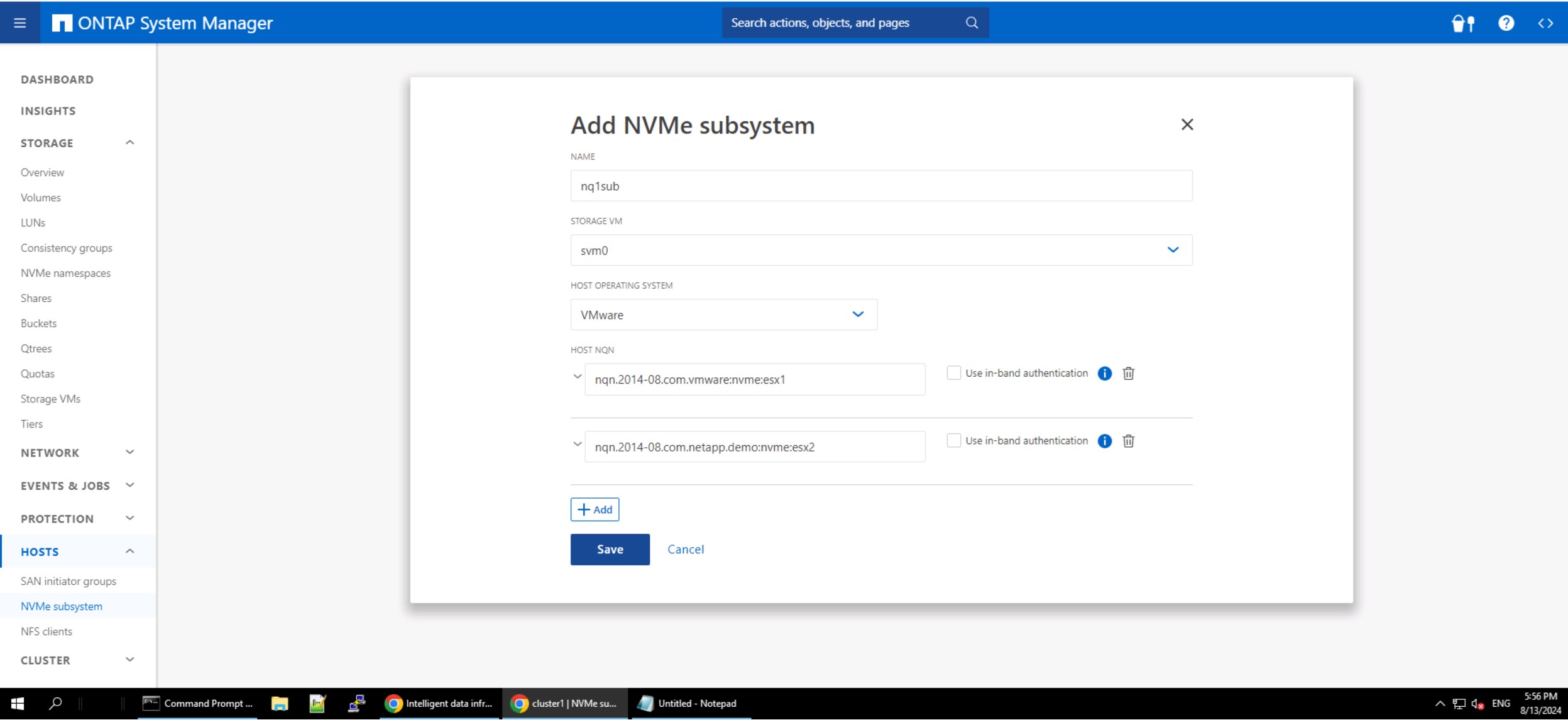This screenshot has width=1568, height=720.
Task: Open the hamburger navigation menu icon
Action: coord(19,23)
